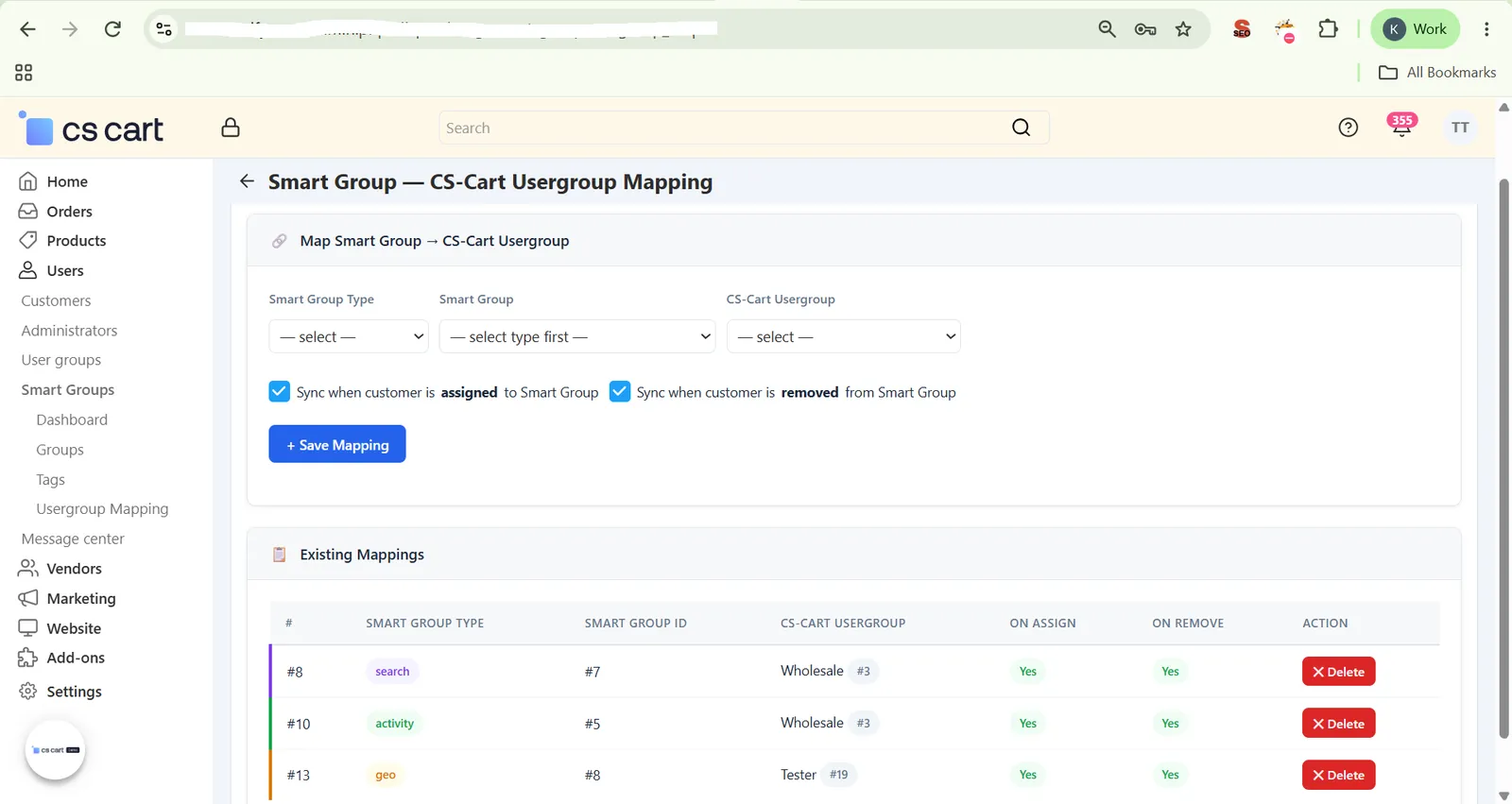Delete mapping row #8

click(1338, 672)
